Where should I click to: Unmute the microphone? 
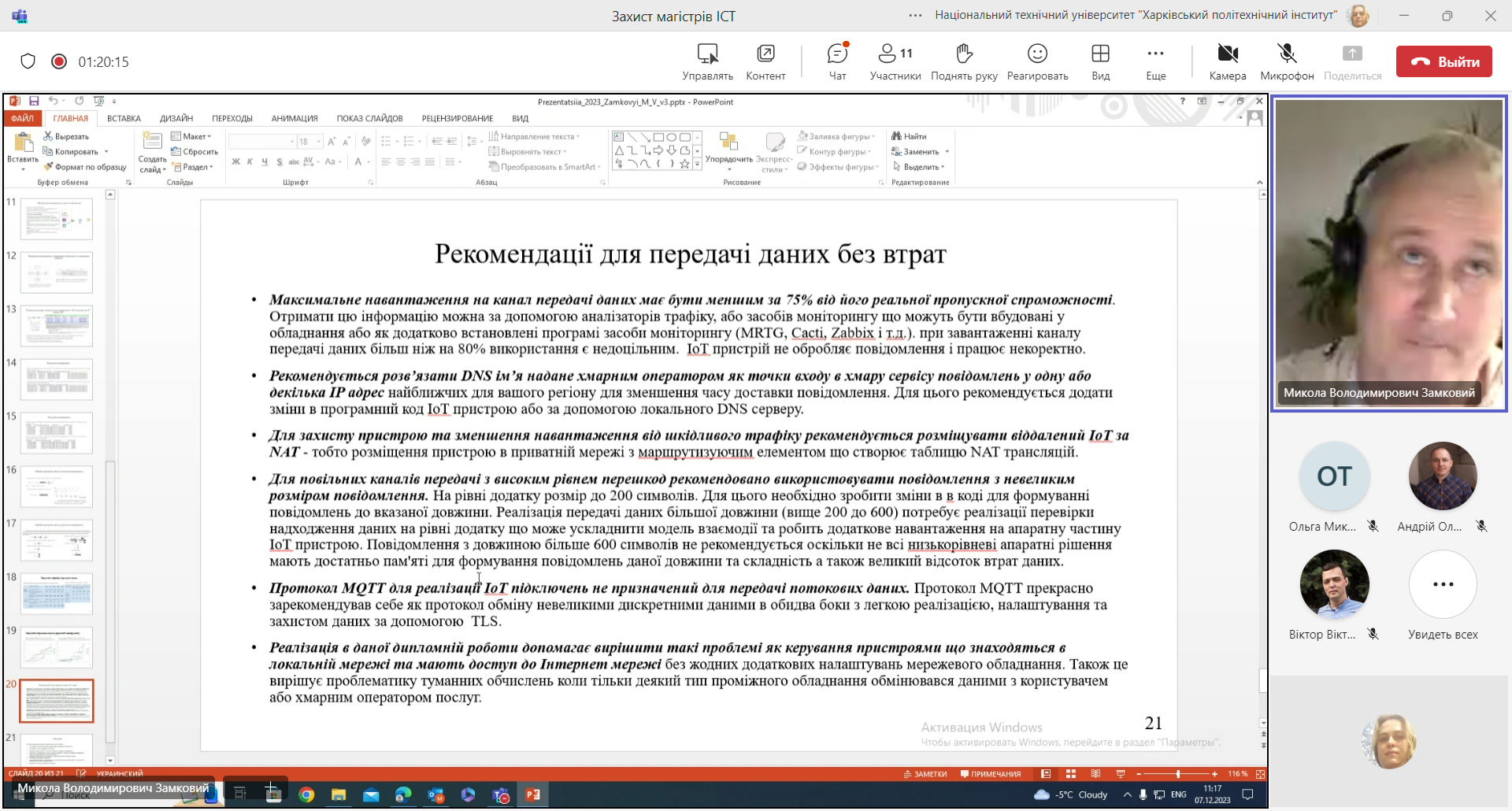[x=1287, y=61]
